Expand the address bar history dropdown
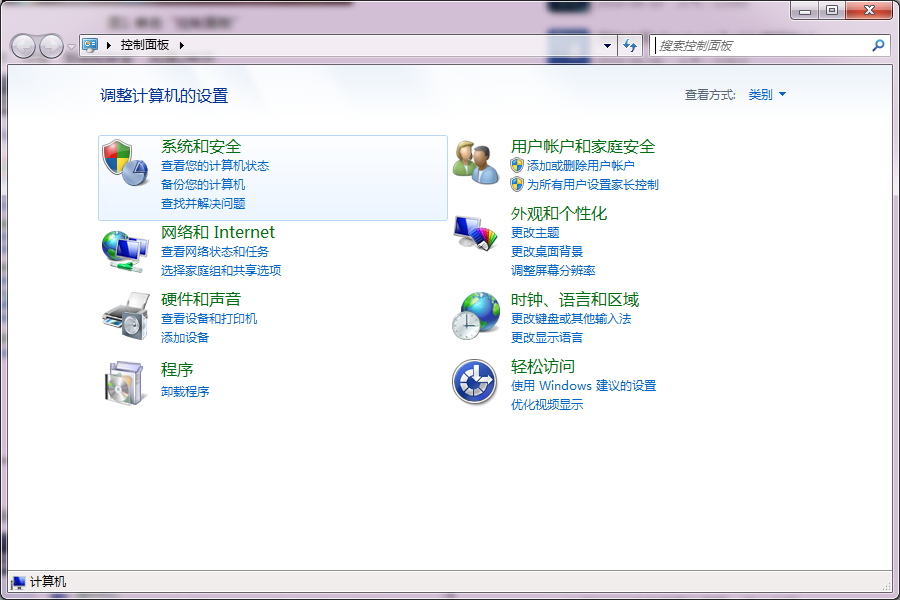This screenshot has height=600, width=900. pos(607,45)
